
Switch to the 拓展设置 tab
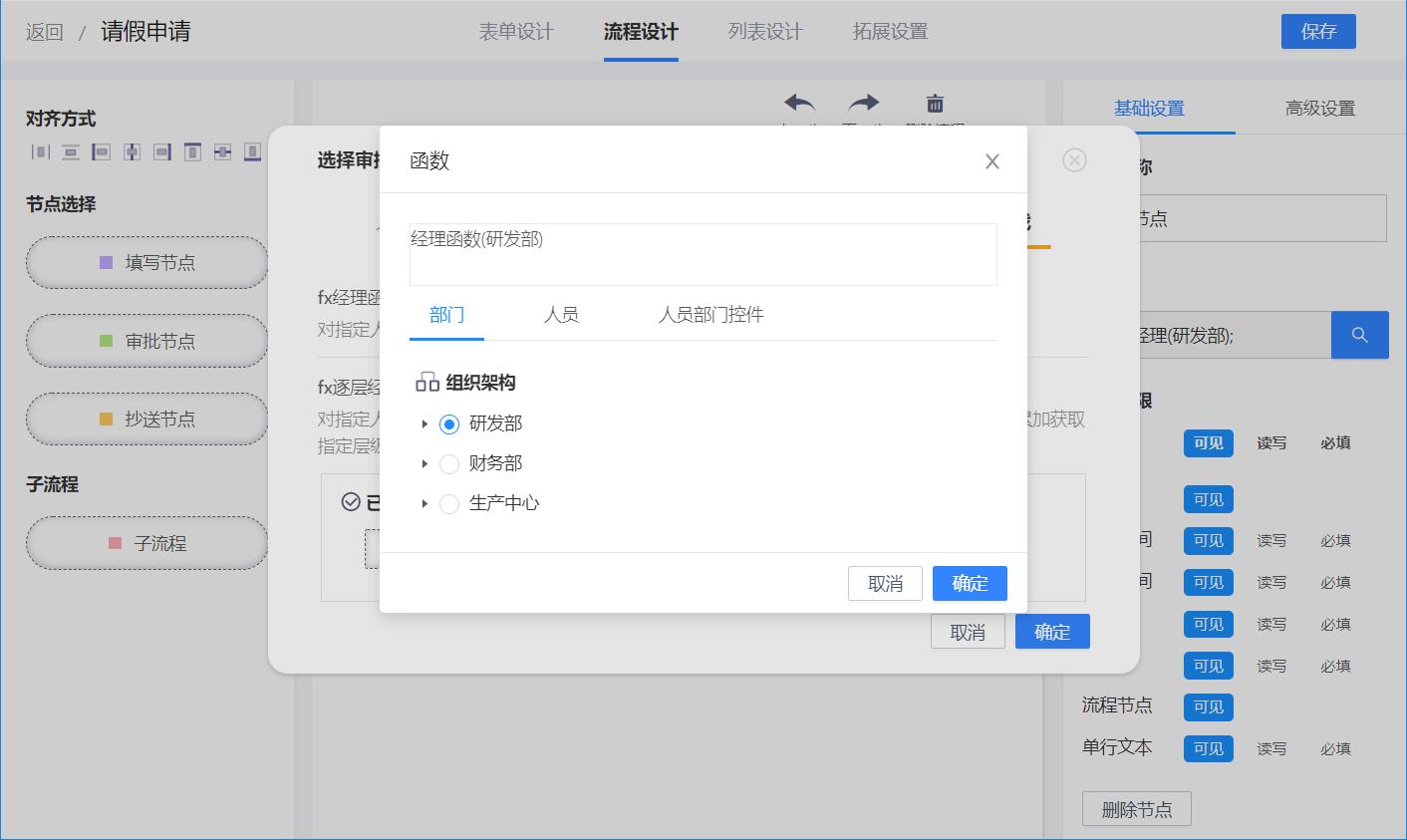click(890, 32)
